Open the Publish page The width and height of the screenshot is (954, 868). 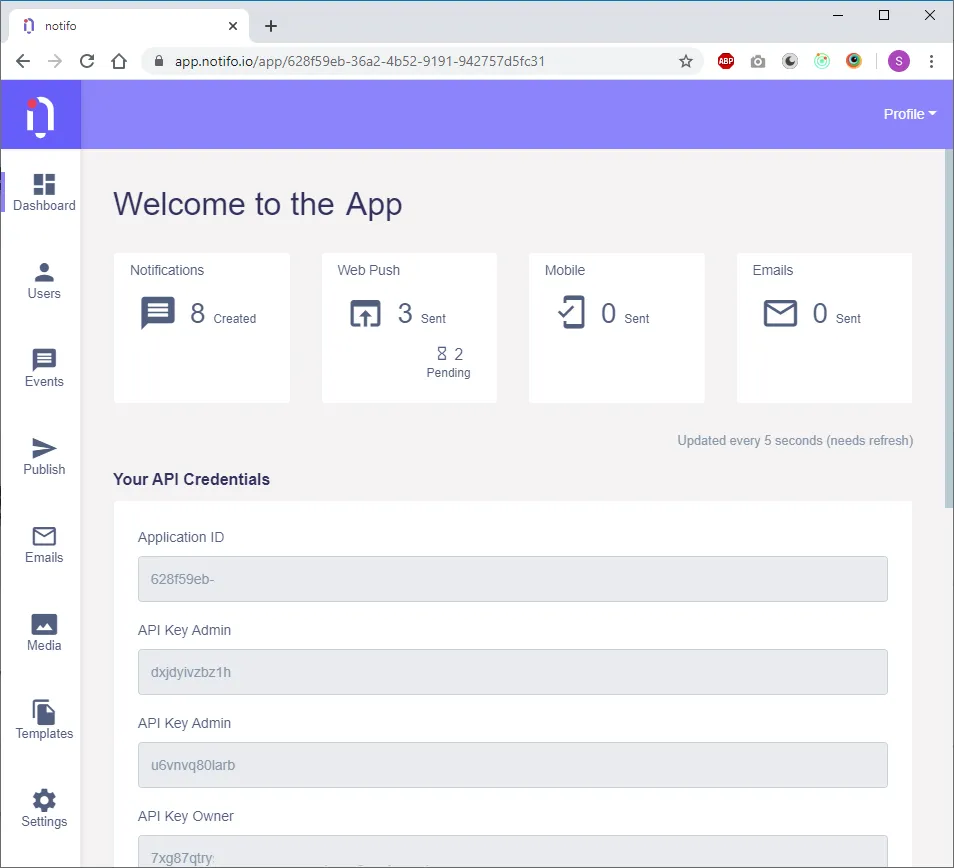(x=44, y=457)
